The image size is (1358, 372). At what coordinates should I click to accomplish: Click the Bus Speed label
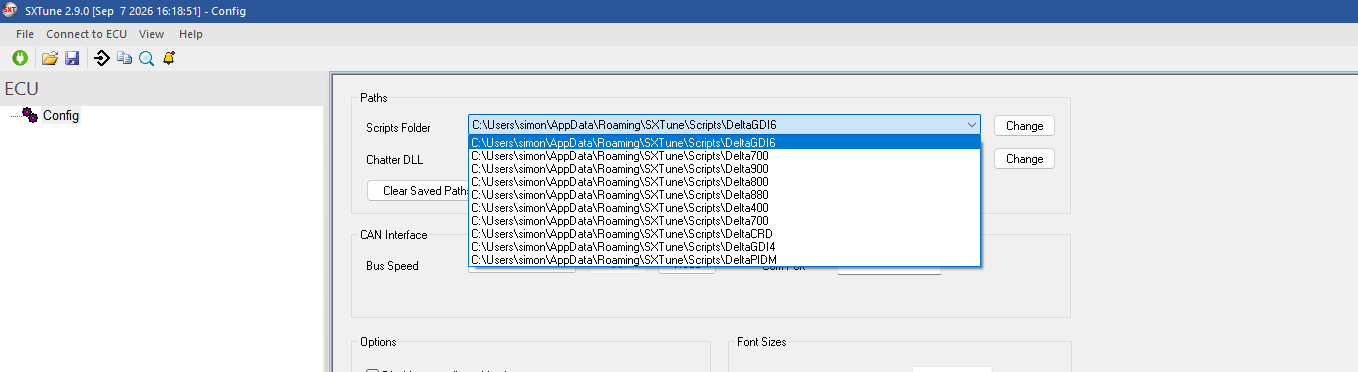(392, 266)
